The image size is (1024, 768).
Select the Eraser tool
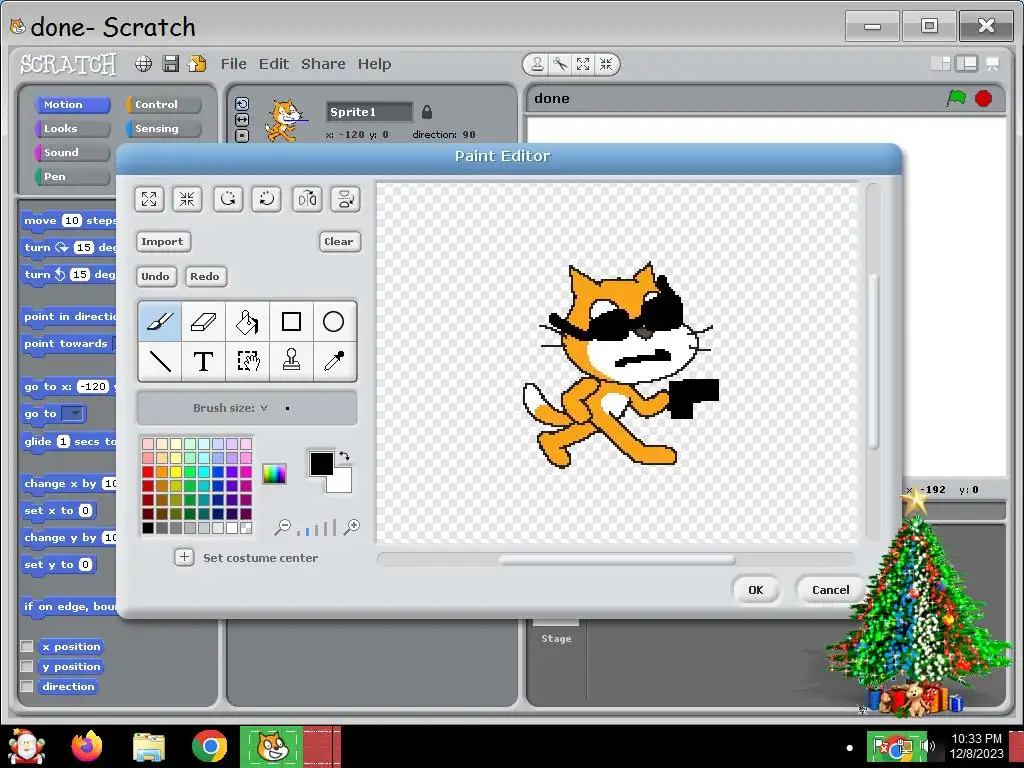[x=203, y=321]
